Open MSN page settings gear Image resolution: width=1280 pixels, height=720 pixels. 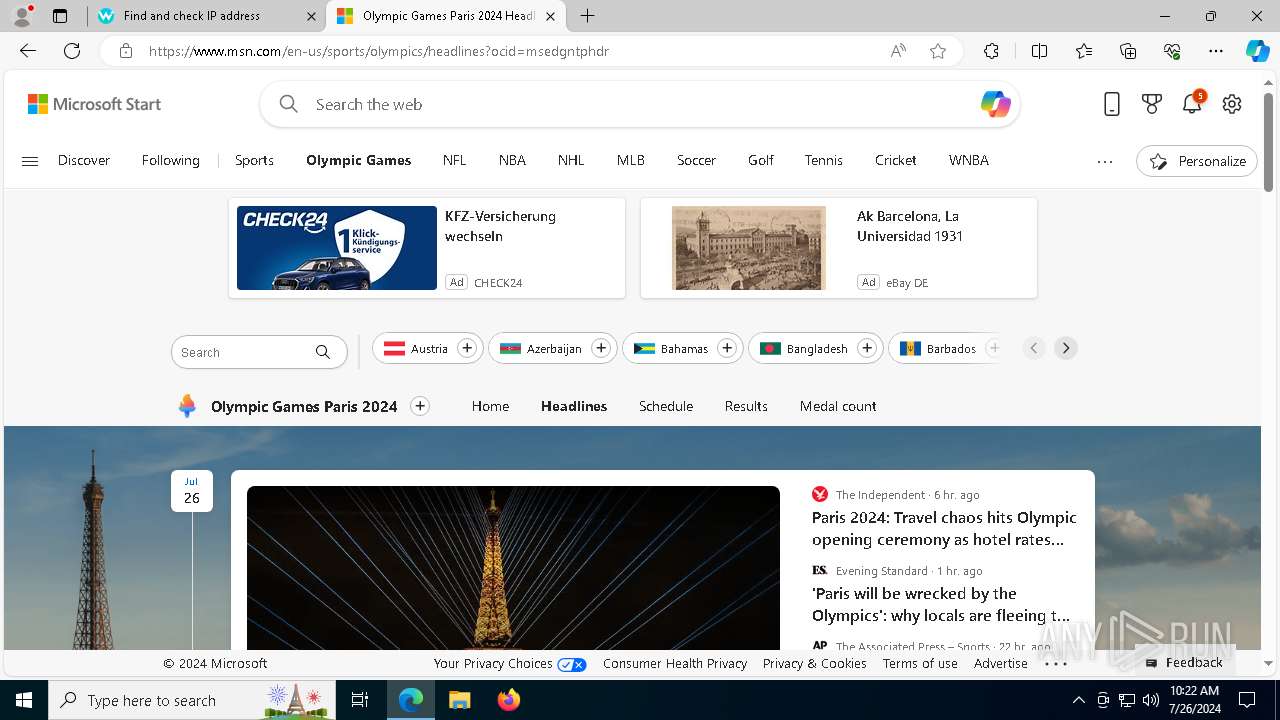(x=1232, y=104)
